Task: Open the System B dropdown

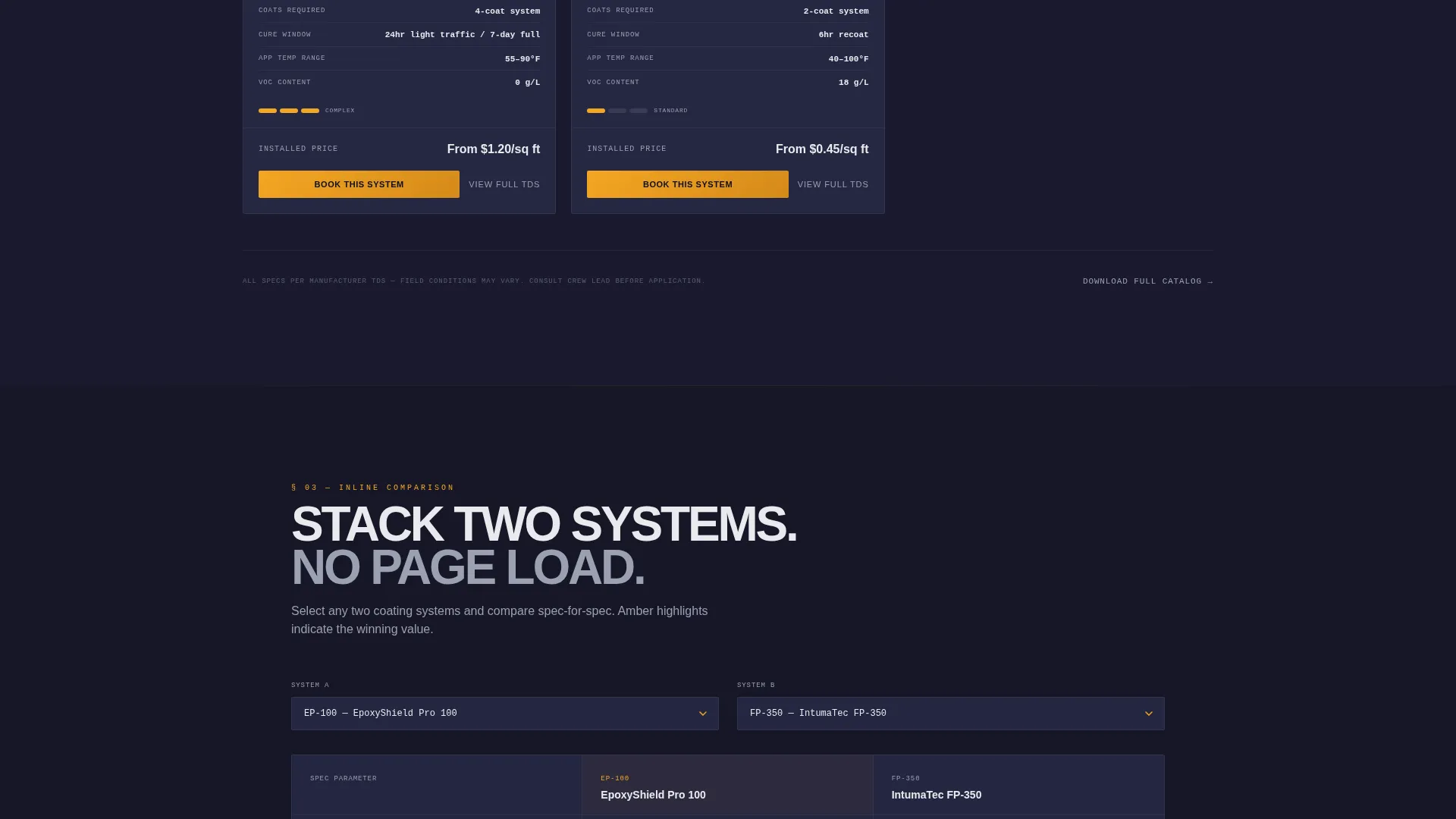Action: (951, 714)
